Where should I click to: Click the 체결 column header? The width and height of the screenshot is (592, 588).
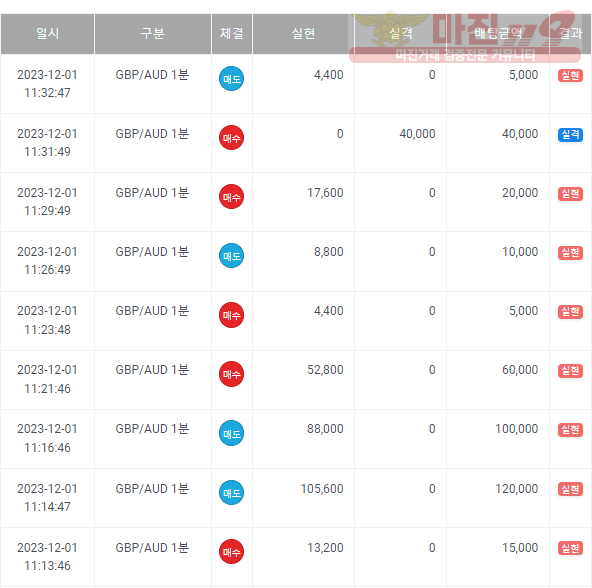click(232, 34)
